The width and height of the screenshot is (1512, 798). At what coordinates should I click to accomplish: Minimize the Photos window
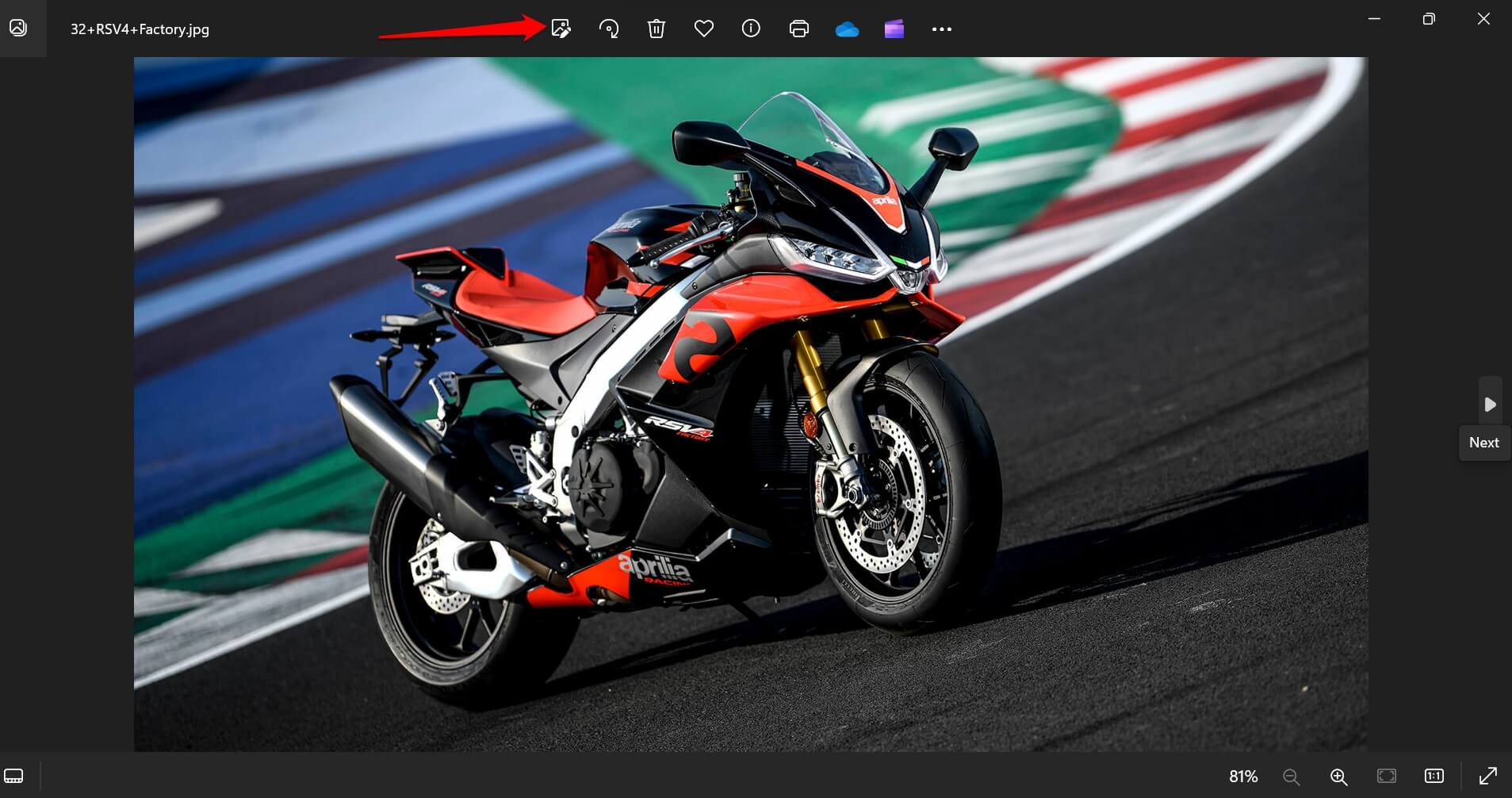click(1375, 19)
